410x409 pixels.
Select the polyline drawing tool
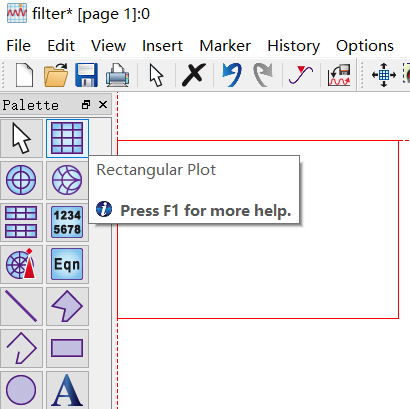click(x=21, y=348)
